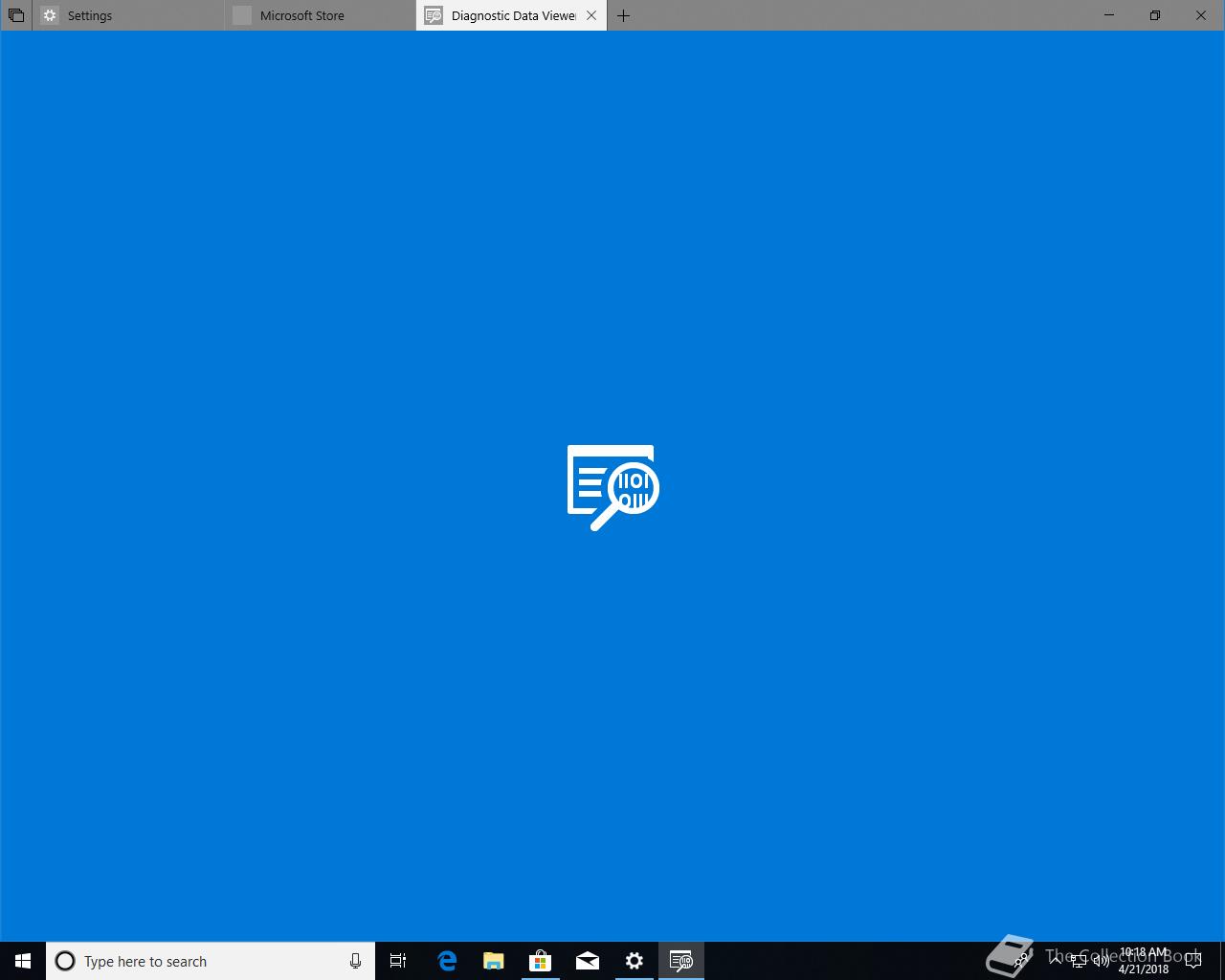The width and height of the screenshot is (1225, 980).
Task: Open Microsoft Store taskbar icon
Action: 541,961
